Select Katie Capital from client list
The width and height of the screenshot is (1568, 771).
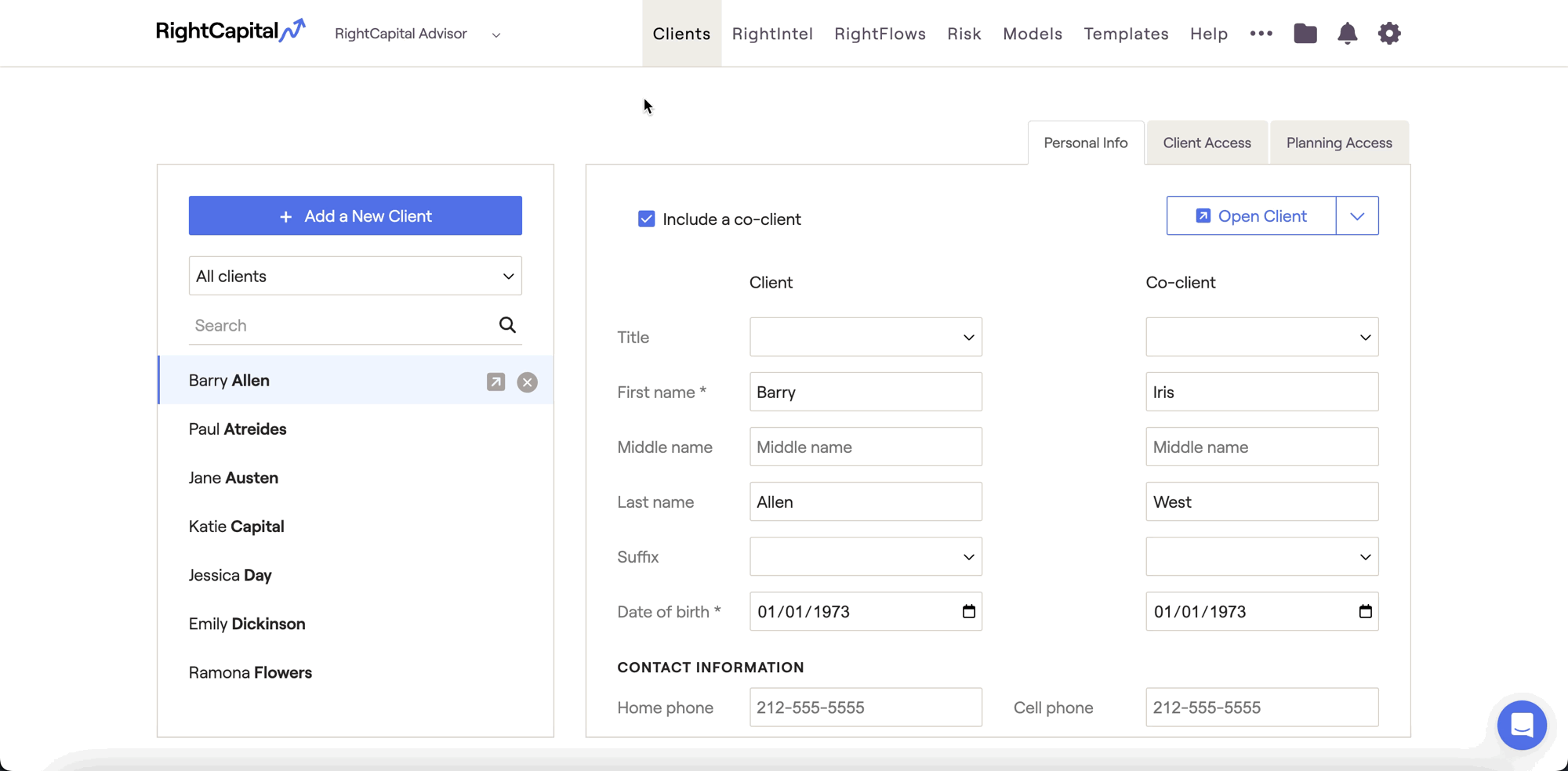click(237, 527)
